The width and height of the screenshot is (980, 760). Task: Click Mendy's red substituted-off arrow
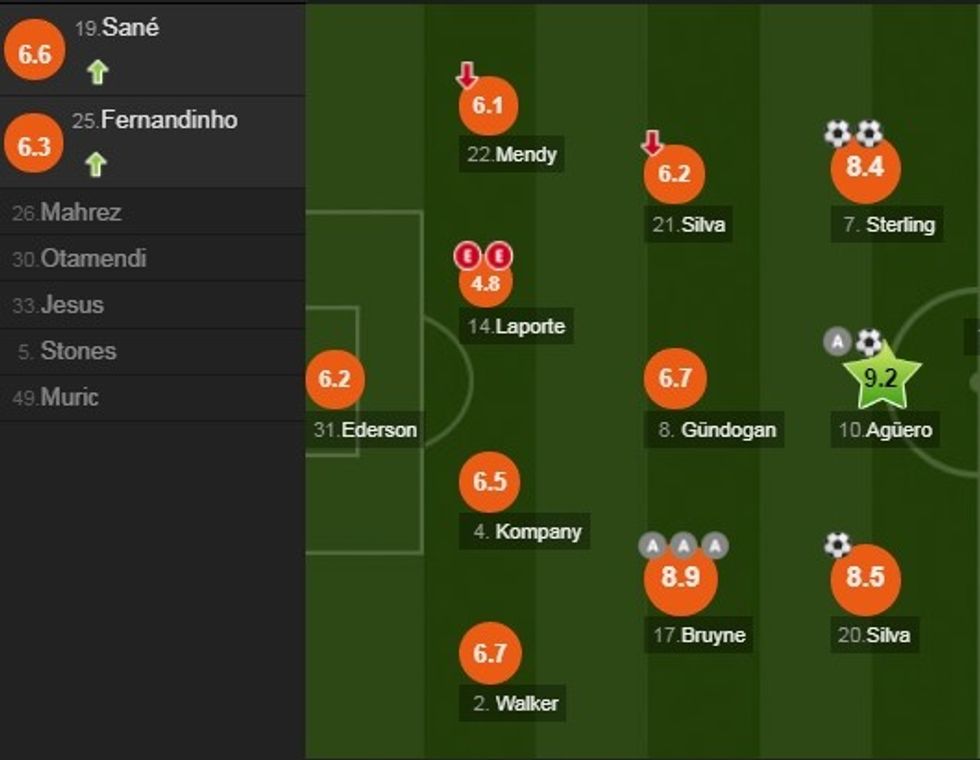click(x=467, y=75)
